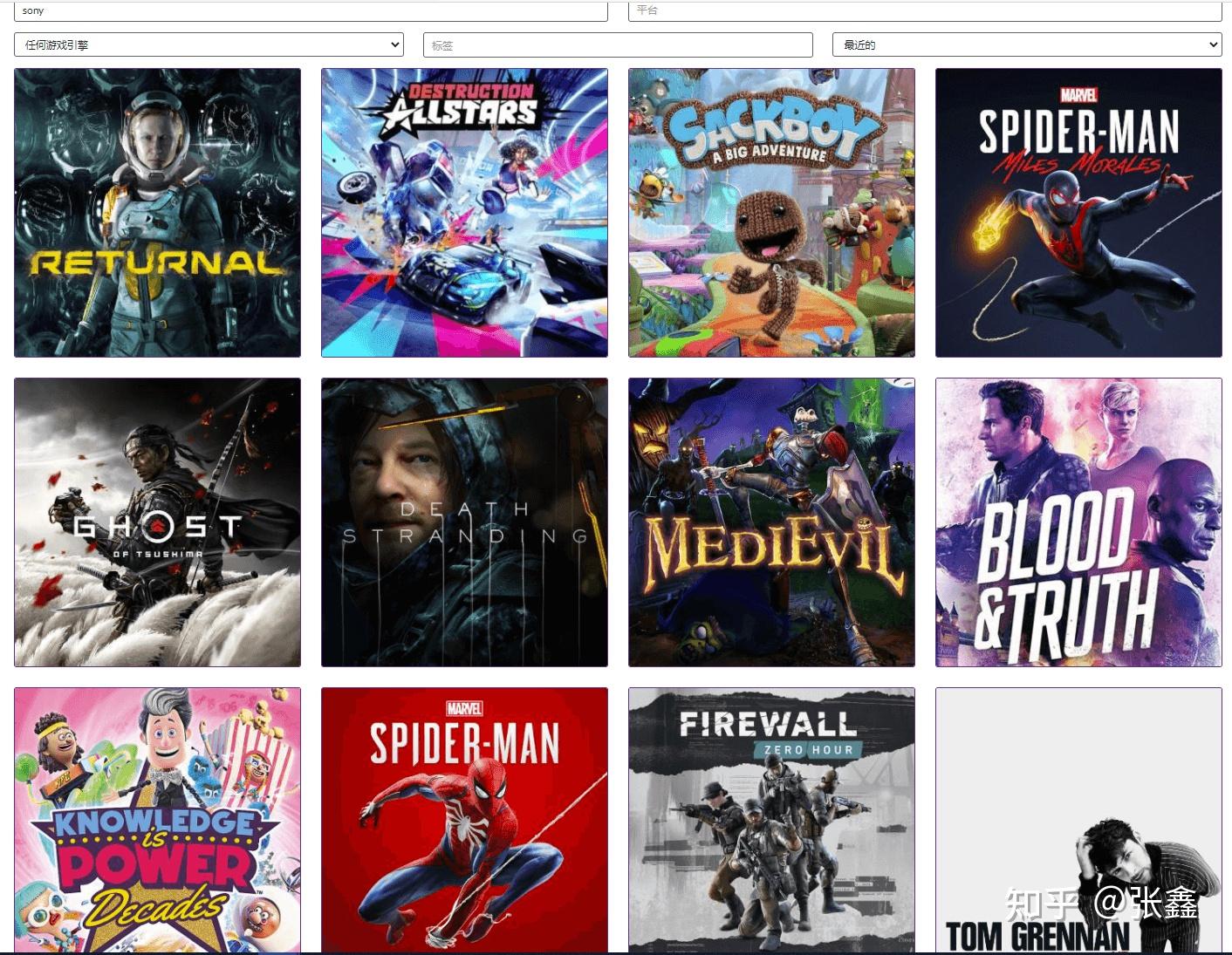Viewport: 1232px width, 955px height.
Task: Focus the search field containing sony
Action: coord(311,10)
